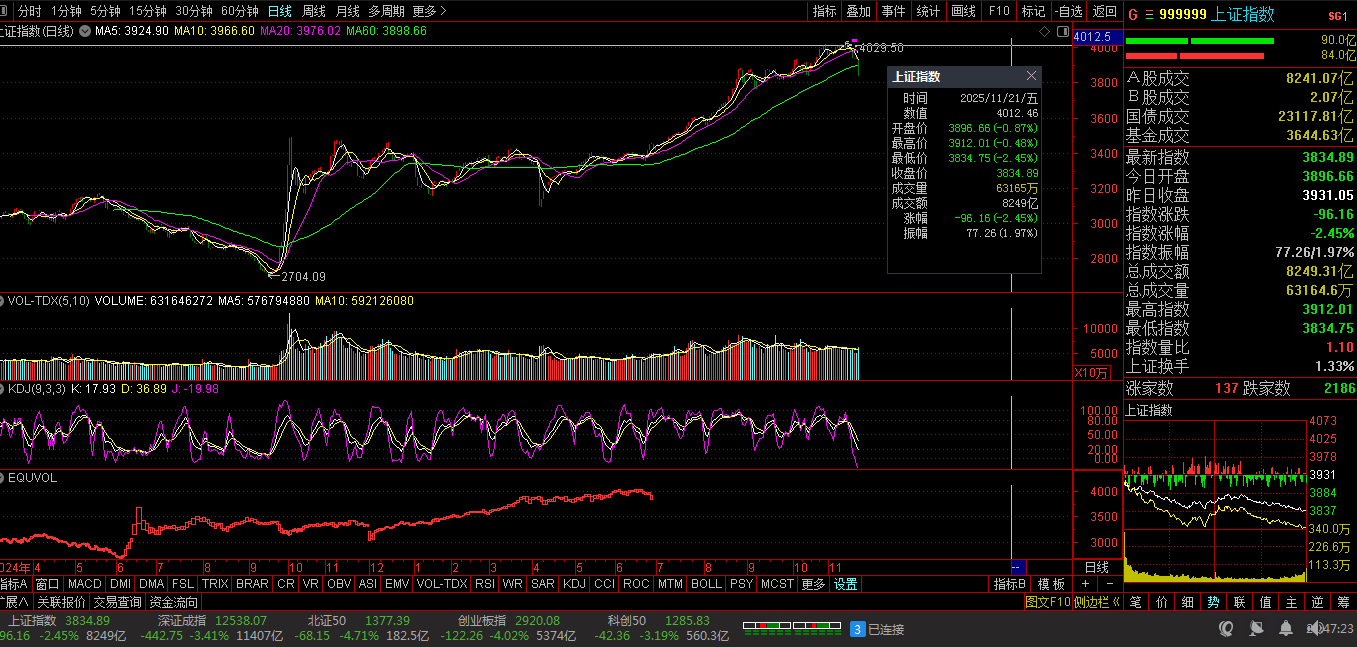Image resolution: width=1357 pixels, height=647 pixels.
Task: Open the 事件 events button
Action: click(x=893, y=11)
